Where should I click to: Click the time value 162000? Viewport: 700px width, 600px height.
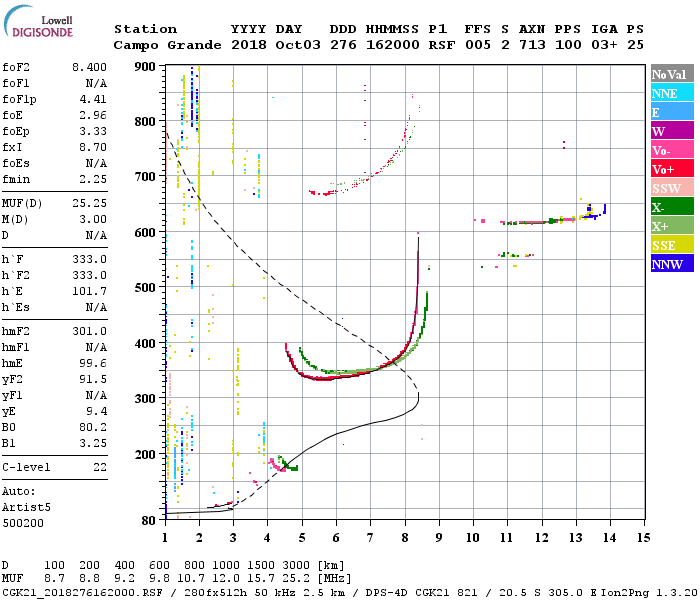point(392,45)
